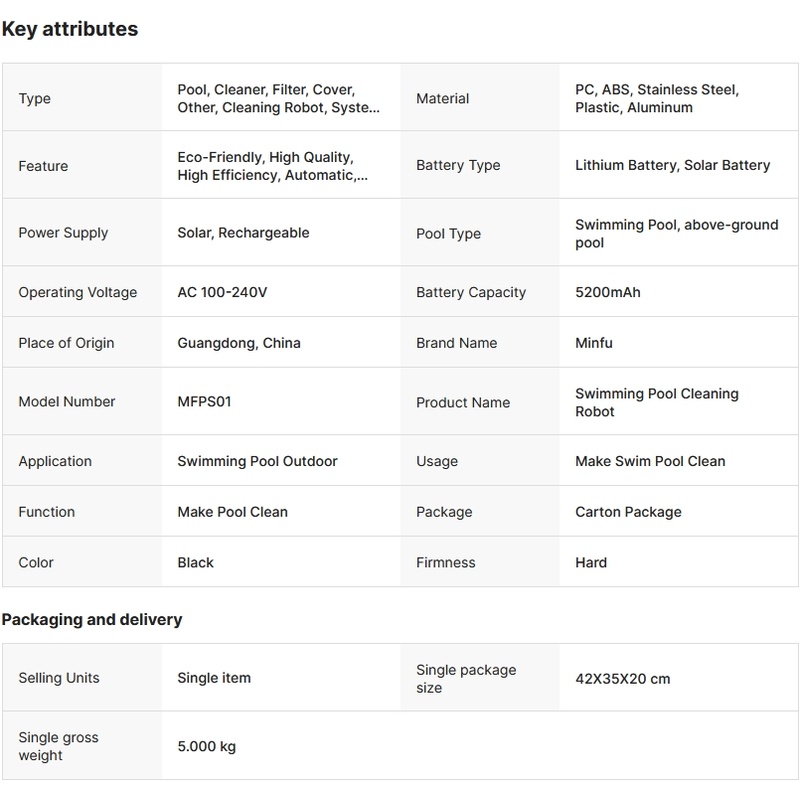This screenshot has height=788, width=800.
Task: Select the "Minfu" brand name value
Action: click(593, 343)
